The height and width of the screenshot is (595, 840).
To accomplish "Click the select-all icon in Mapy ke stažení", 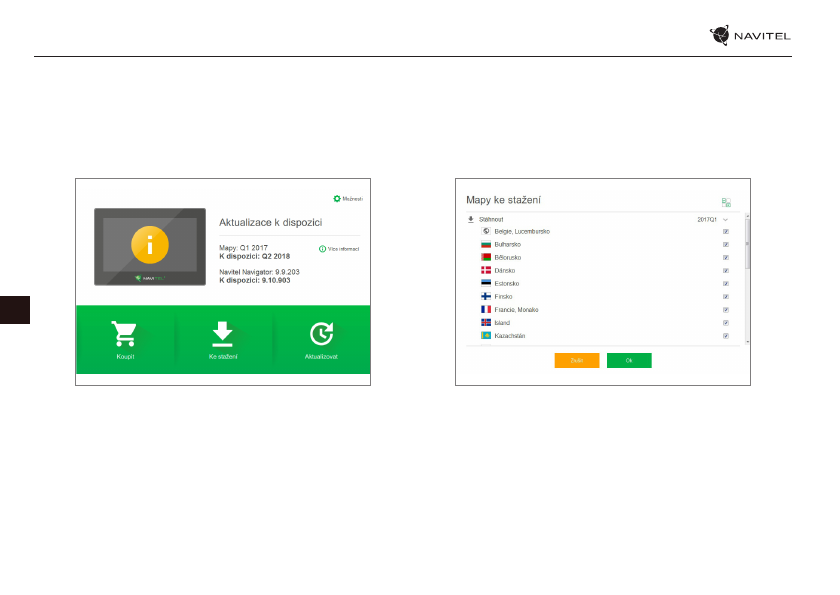I will click(x=726, y=202).
